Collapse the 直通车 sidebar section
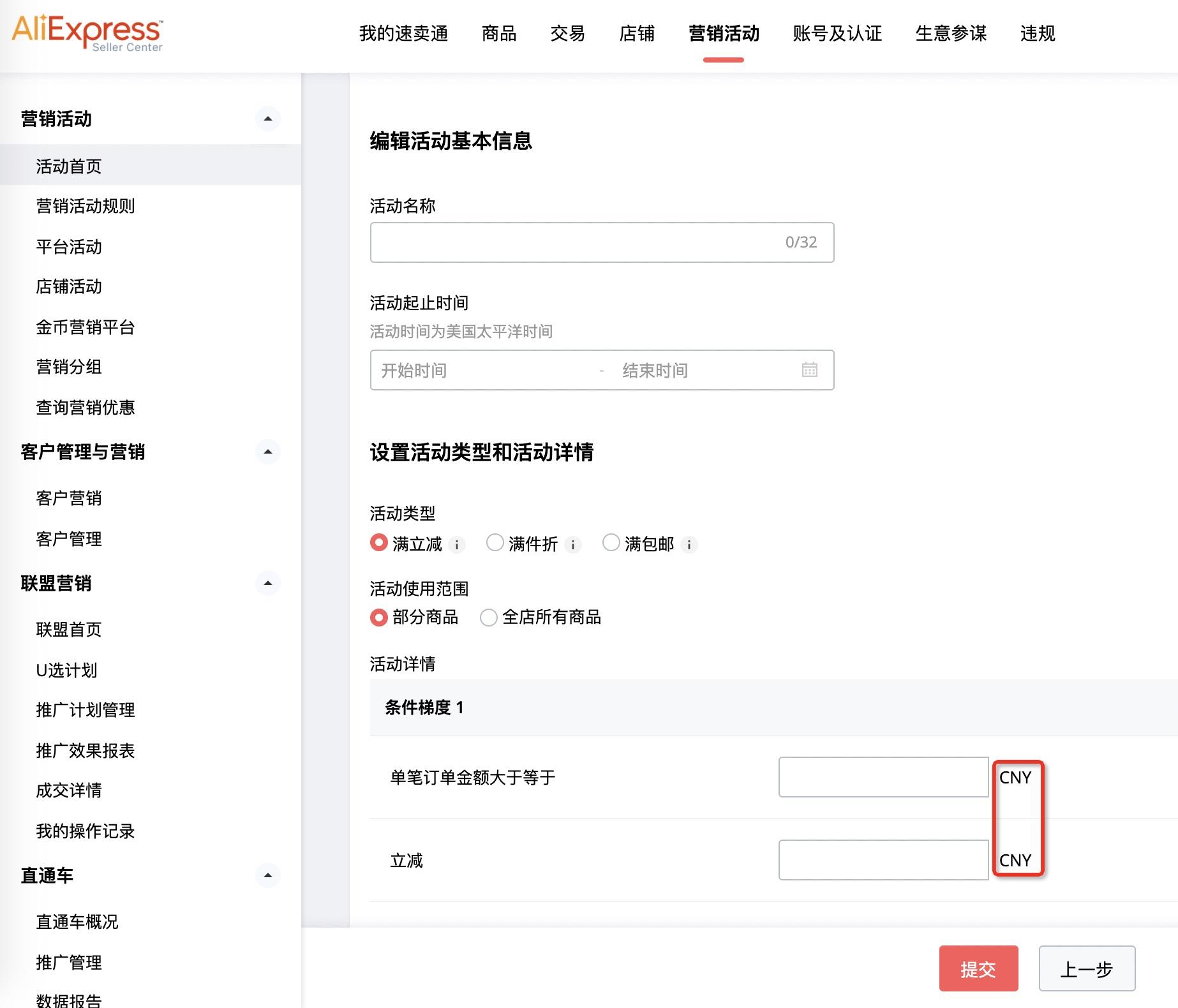 tap(268, 875)
